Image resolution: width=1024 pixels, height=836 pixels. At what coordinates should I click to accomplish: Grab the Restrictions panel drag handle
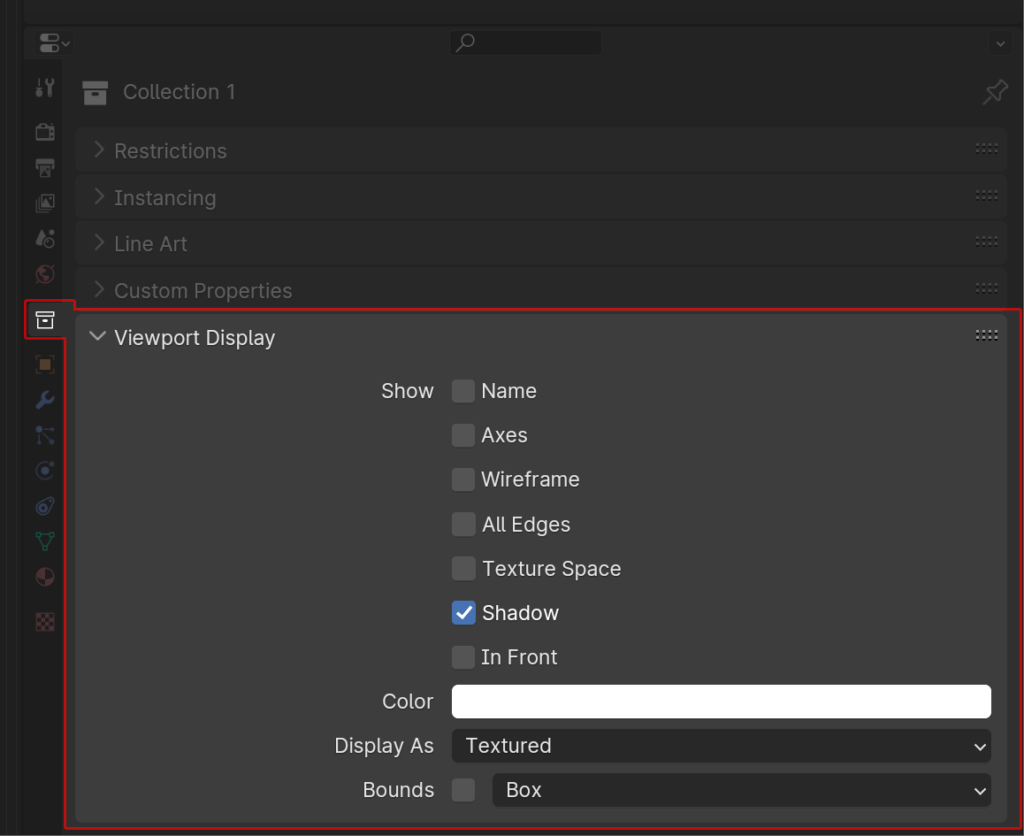[986, 149]
